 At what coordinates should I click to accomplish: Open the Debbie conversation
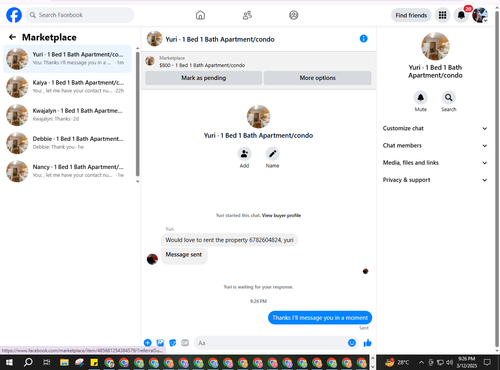[67, 143]
